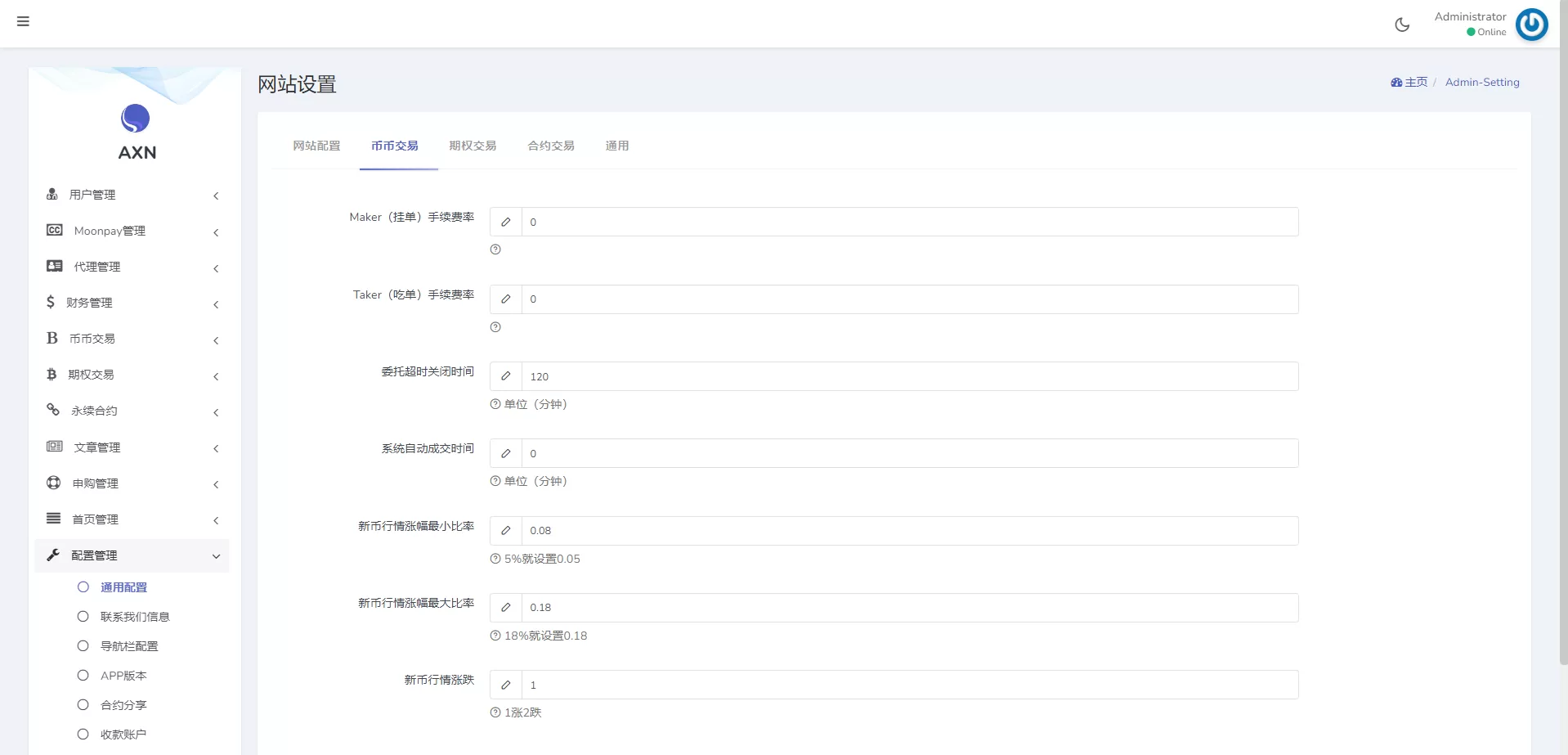Toggle dark mode moon icon

(1402, 25)
